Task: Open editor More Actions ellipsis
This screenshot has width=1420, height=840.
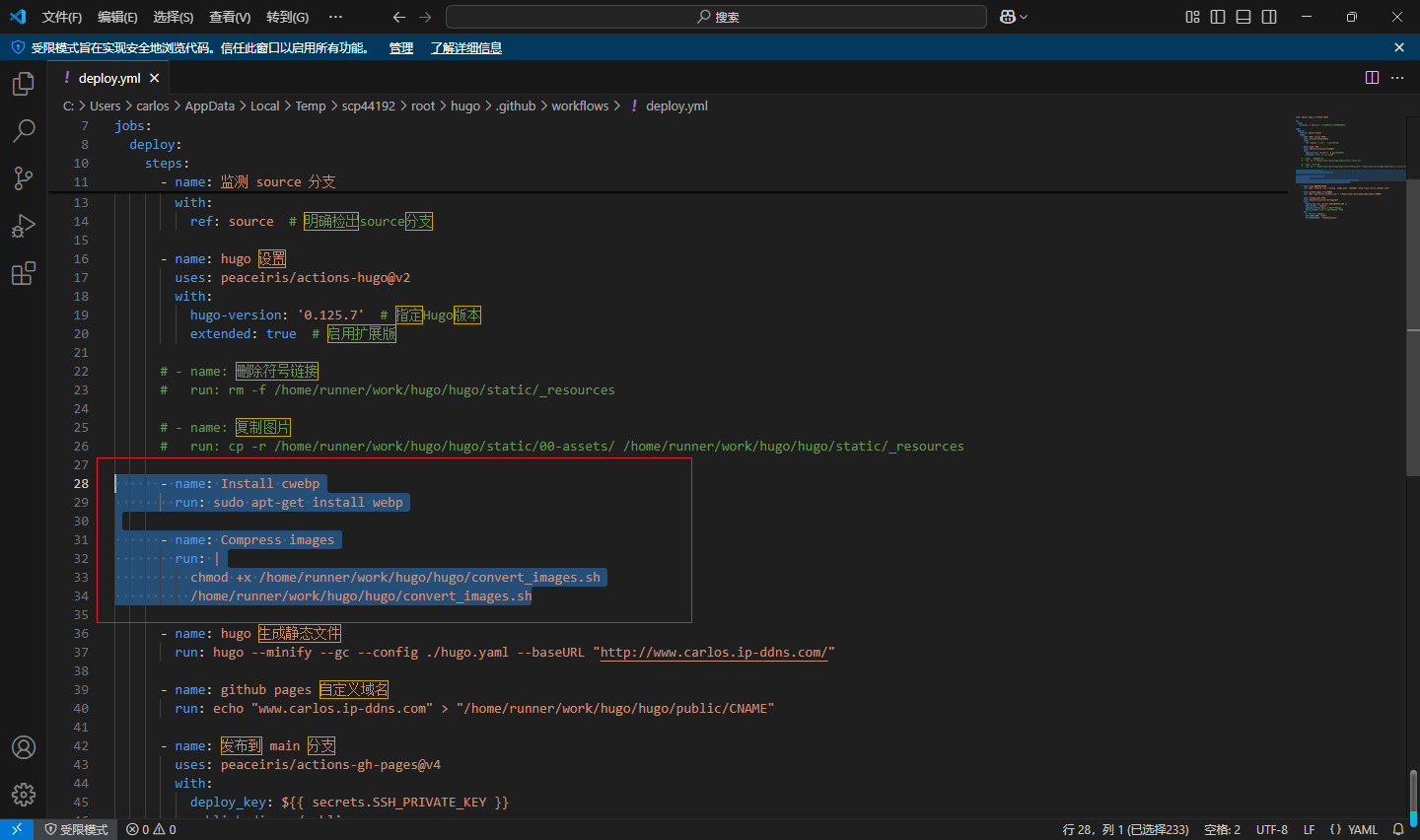Action: 1397,77
